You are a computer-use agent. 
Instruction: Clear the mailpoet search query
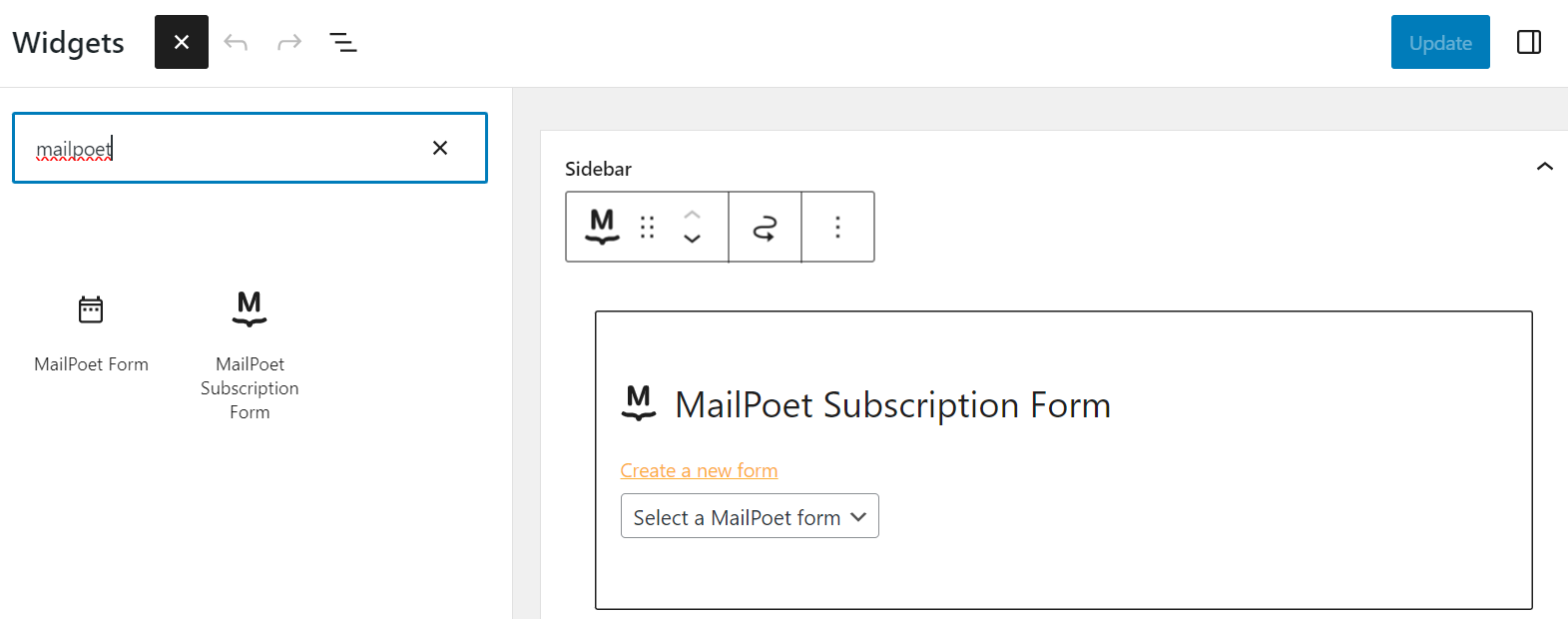tap(439, 147)
